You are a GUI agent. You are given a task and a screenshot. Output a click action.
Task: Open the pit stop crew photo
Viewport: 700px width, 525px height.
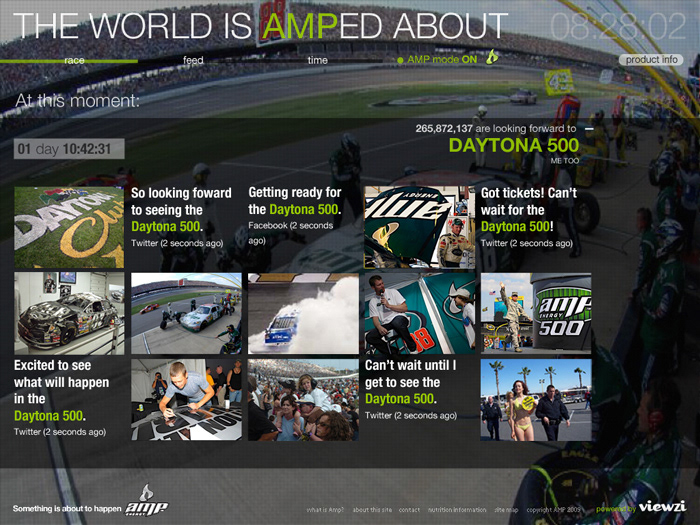pos(186,313)
